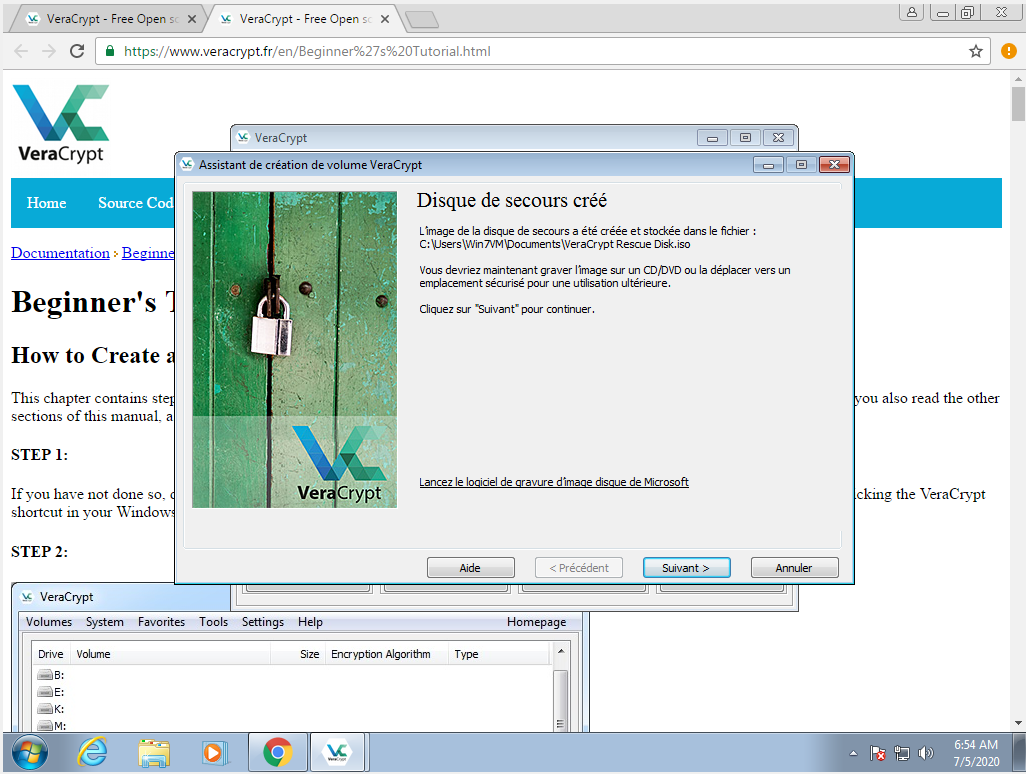The image size is (1026, 774).
Task: Click Favorites menu in tutorial screenshot
Action: click(162, 622)
